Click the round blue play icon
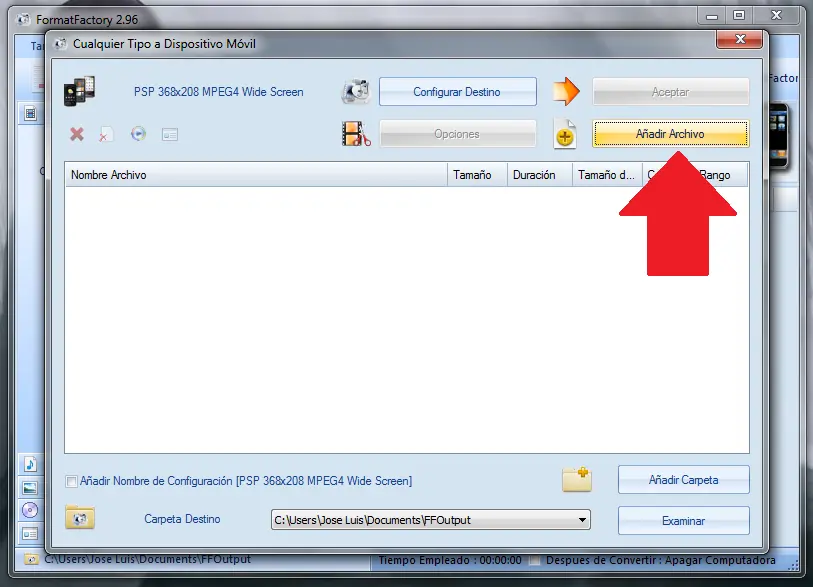 coord(138,134)
